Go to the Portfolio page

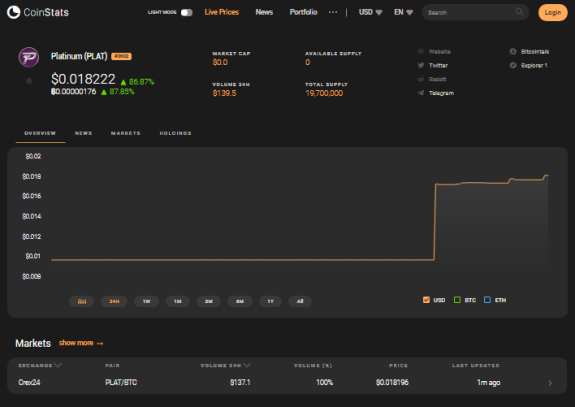pos(303,12)
